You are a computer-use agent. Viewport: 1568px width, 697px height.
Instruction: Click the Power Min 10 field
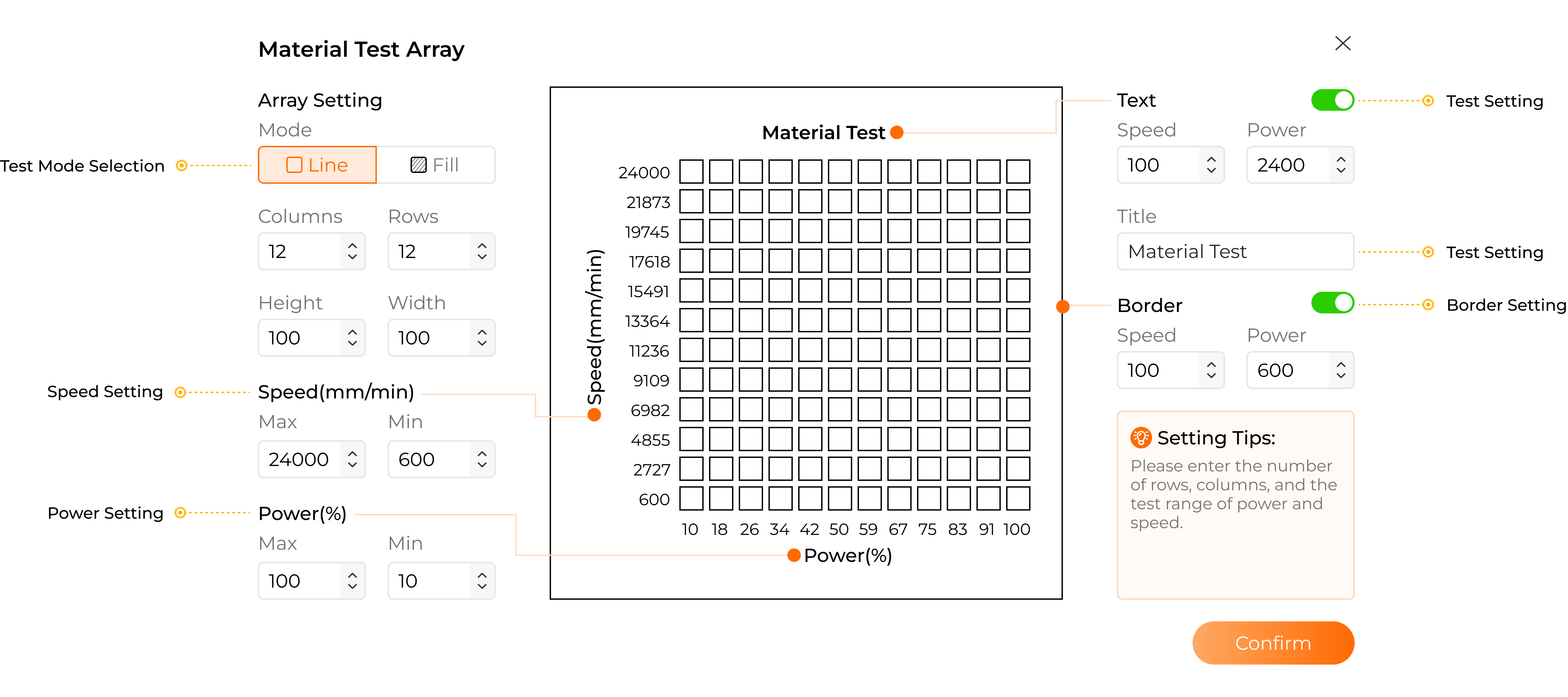[x=441, y=582]
